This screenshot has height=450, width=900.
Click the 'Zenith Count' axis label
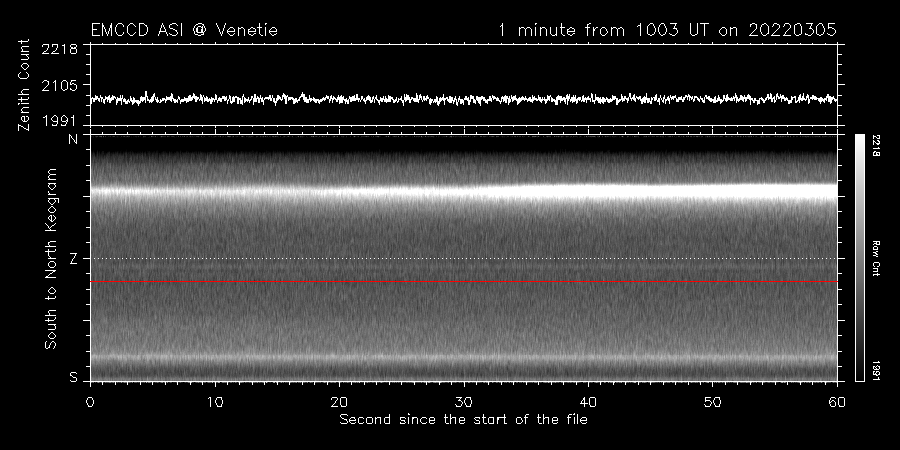click(24, 85)
